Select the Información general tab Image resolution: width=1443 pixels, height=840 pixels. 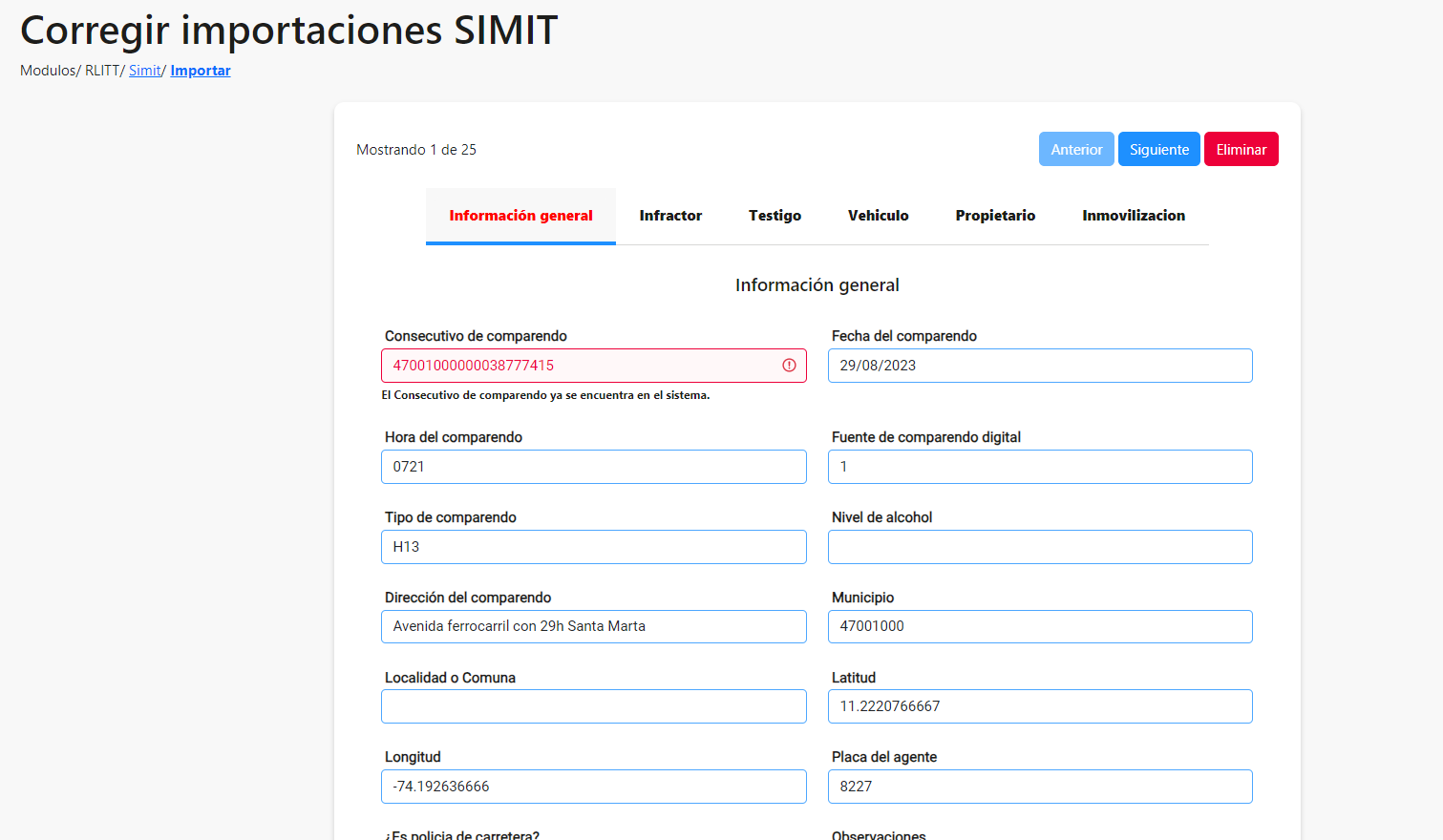coord(520,216)
